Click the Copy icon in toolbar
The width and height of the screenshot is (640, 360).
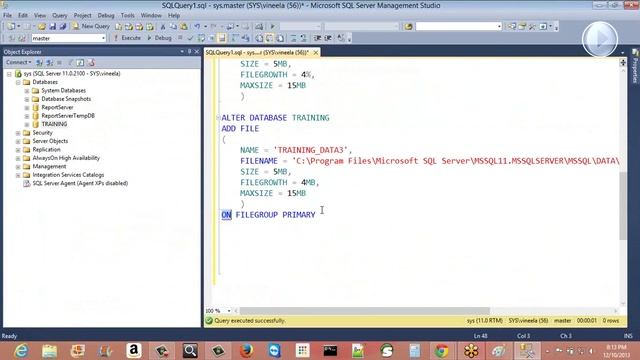173,27
